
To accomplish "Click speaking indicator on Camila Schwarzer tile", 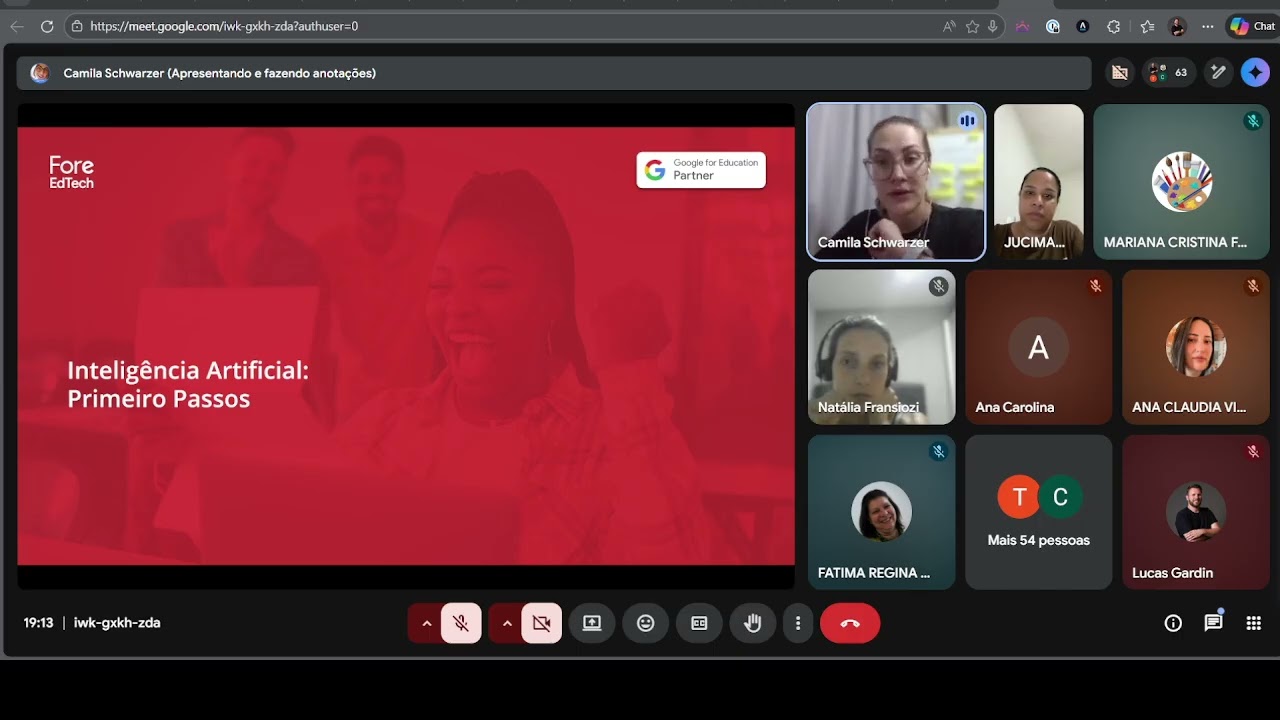I will click(967, 121).
